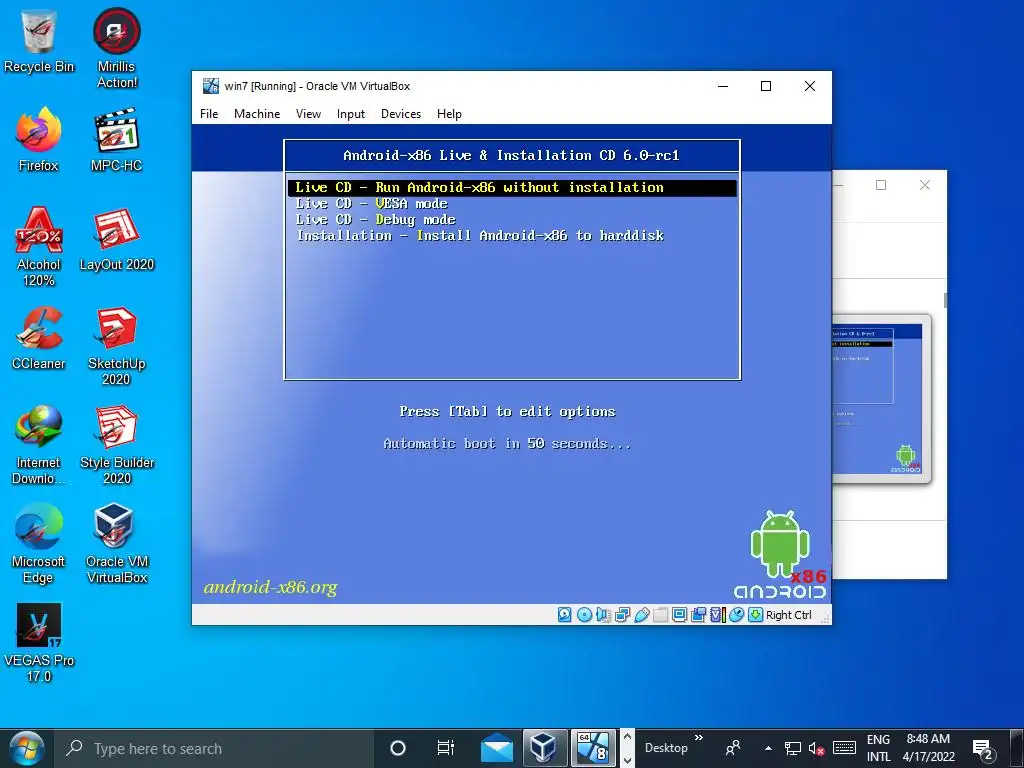
Task: Open the People icon on taskbar
Action: pyautogui.click(x=733, y=748)
